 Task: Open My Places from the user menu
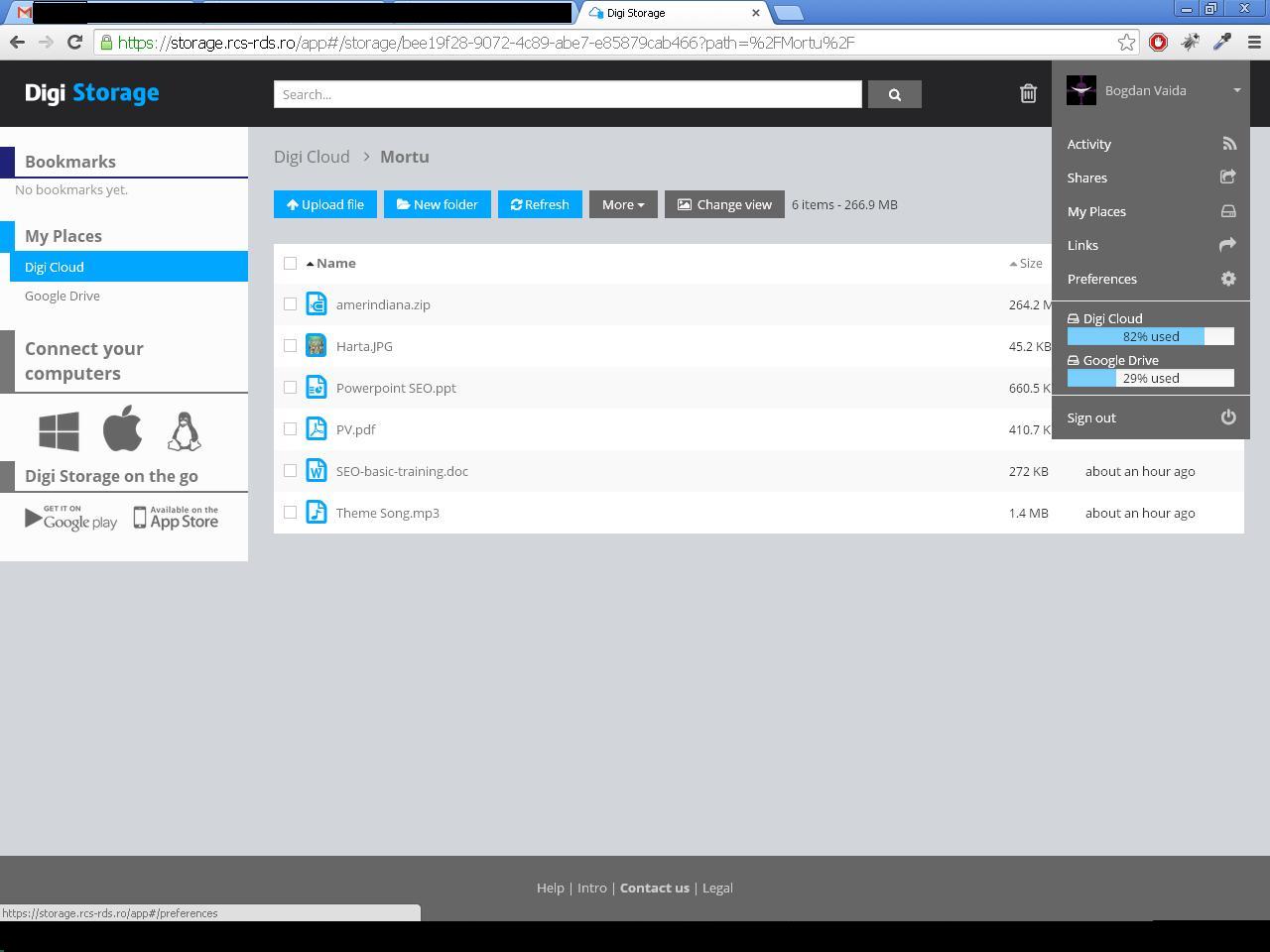click(x=1096, y=211)
